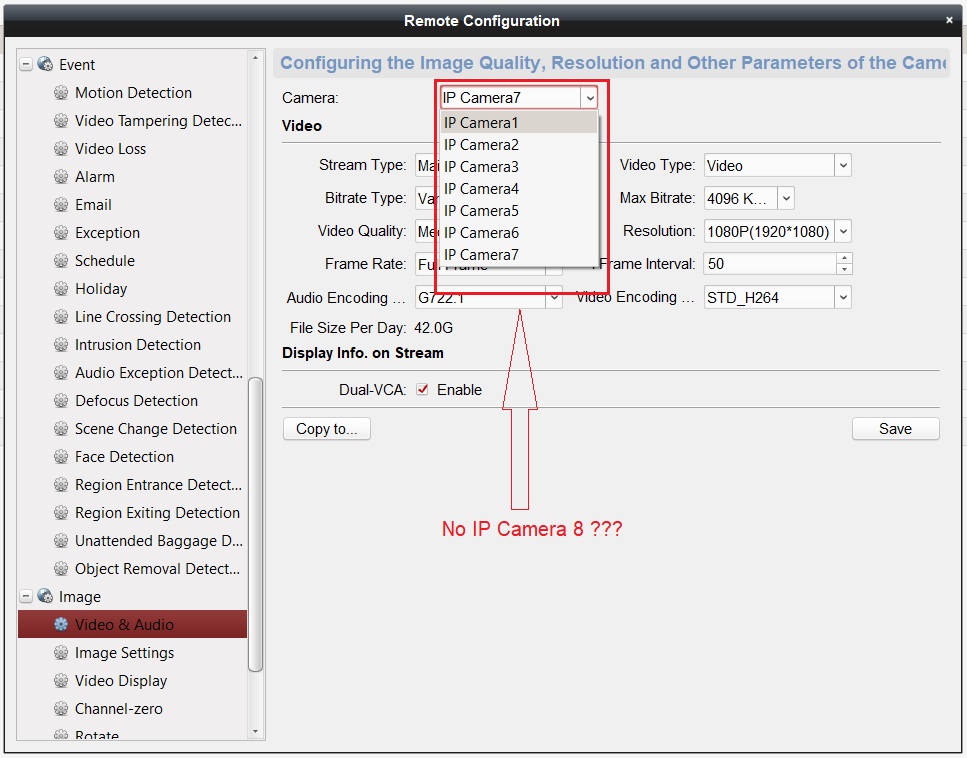Expand the Max Bitrate dropdown
The height and width of the screenshot is (758, 967).
[x=786, y=199]
